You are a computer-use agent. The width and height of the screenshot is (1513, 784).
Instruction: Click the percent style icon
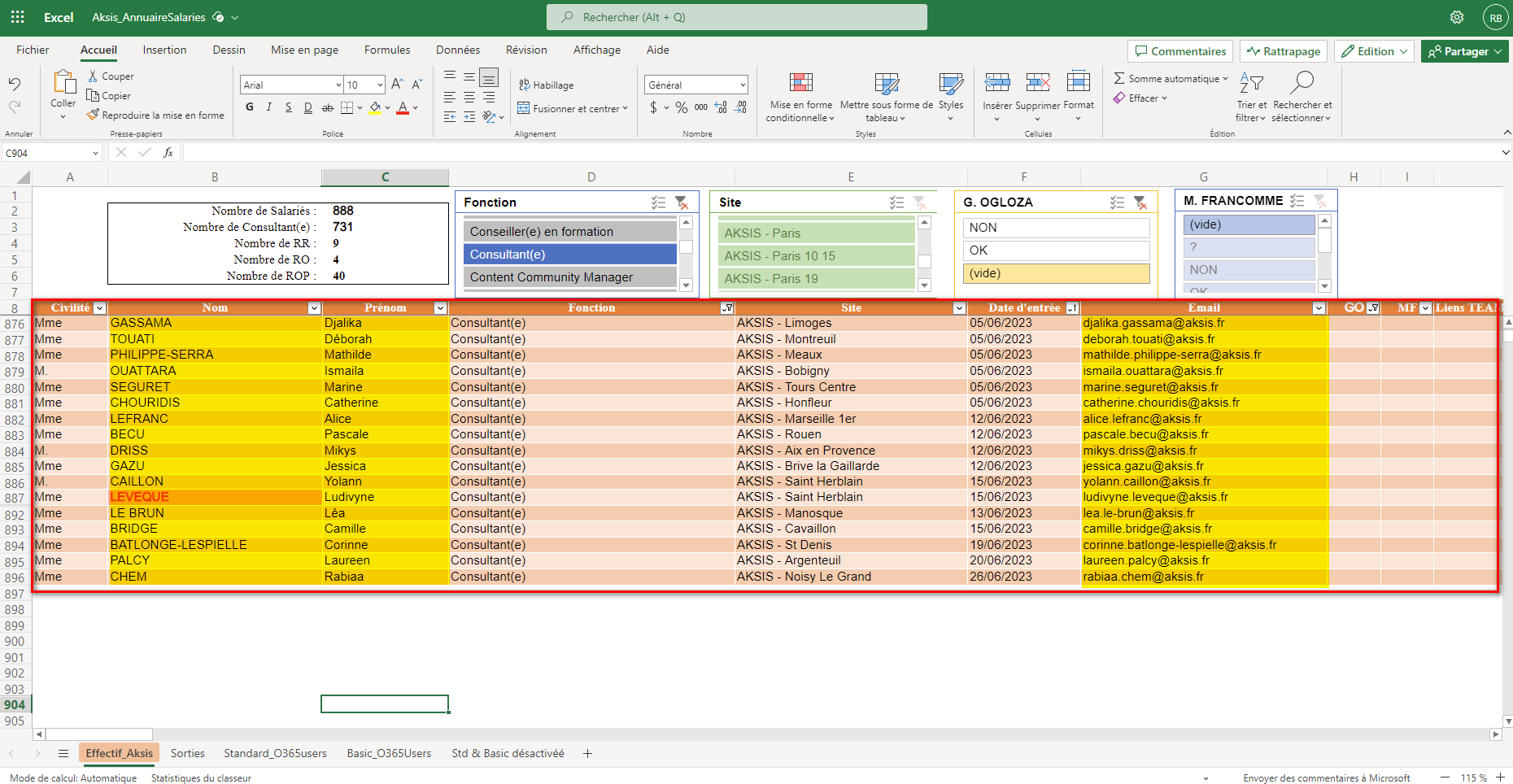tap(682, 107)
